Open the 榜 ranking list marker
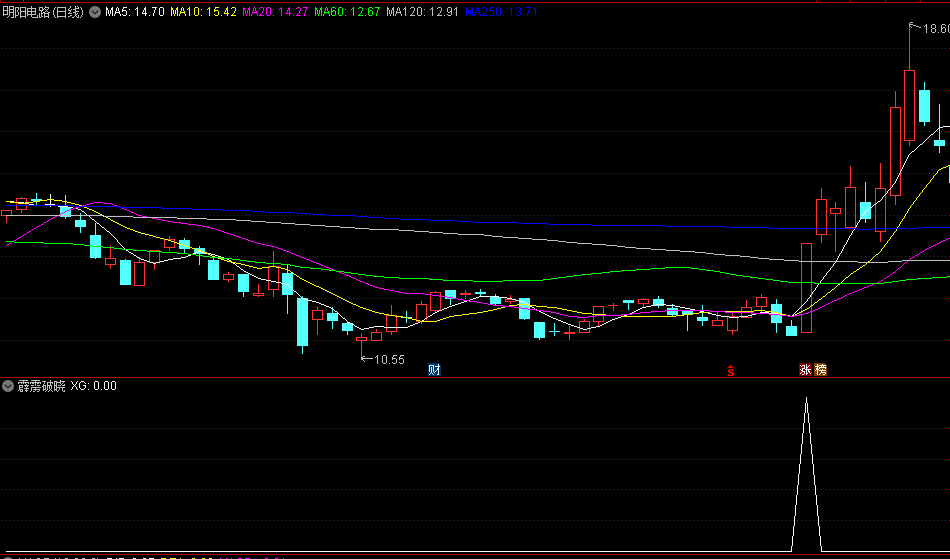 point(820,369)
